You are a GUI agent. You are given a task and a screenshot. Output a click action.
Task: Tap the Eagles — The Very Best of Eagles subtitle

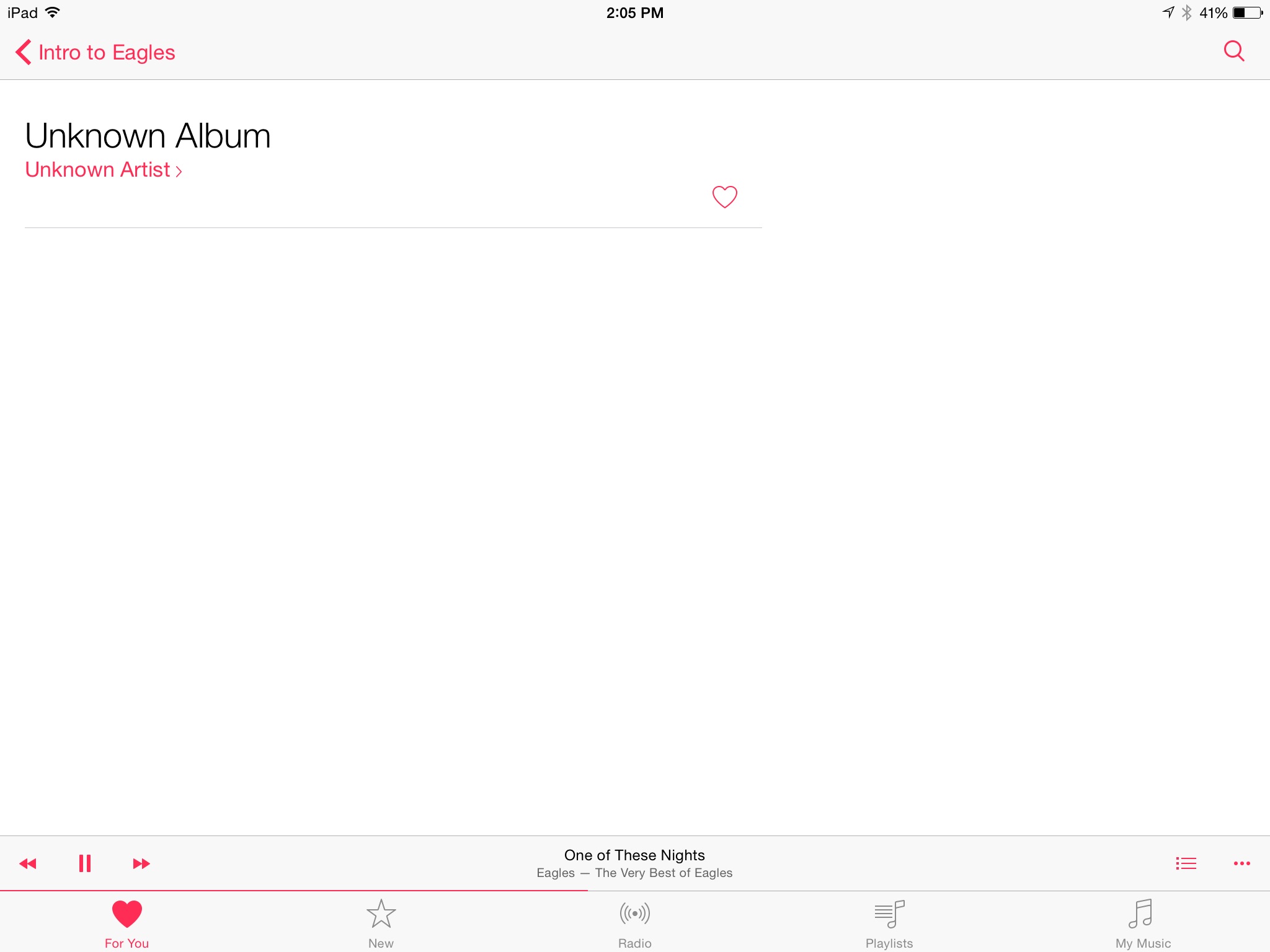pyautogui.click(x=634, y=873)
